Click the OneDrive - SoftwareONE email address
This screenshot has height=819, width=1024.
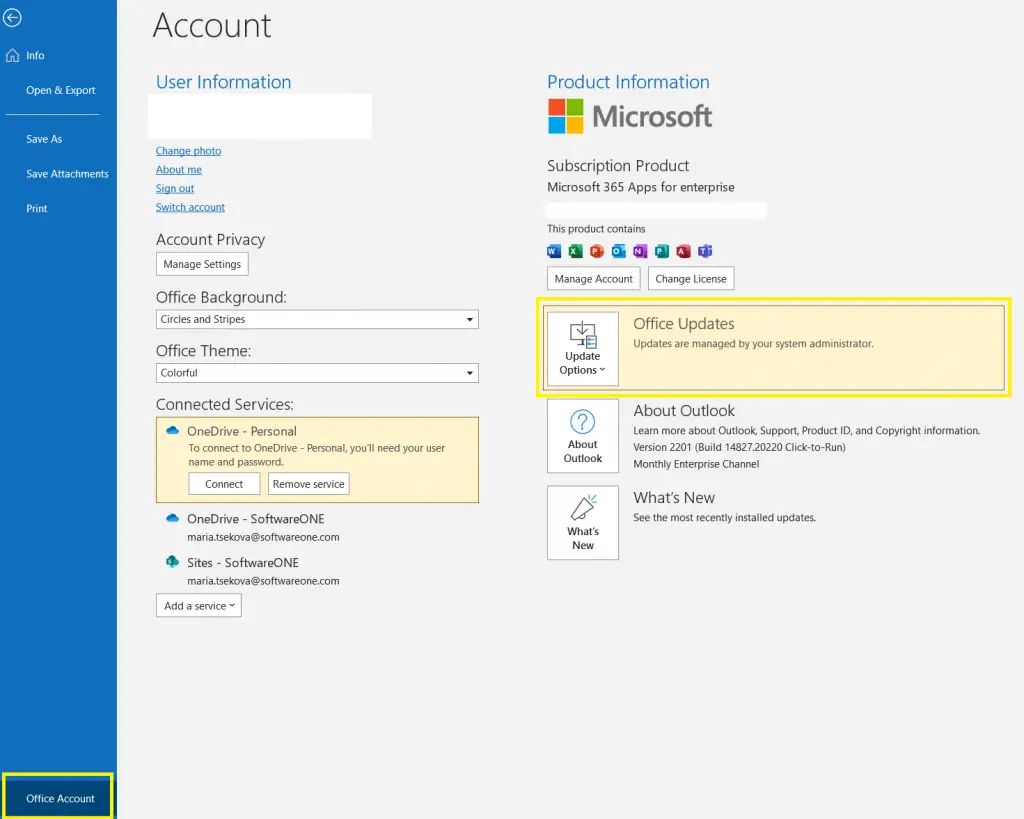pyautogui.click(x=263, y=537)
